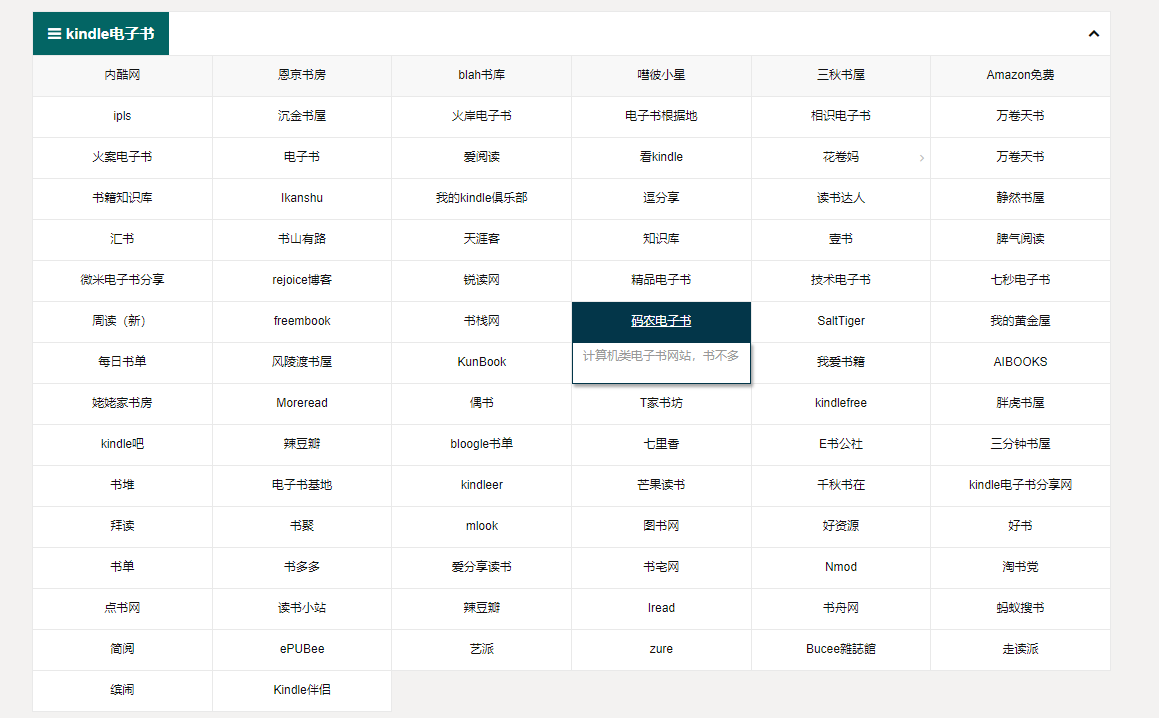Open the AIBOOKS website

point(1020,362)
